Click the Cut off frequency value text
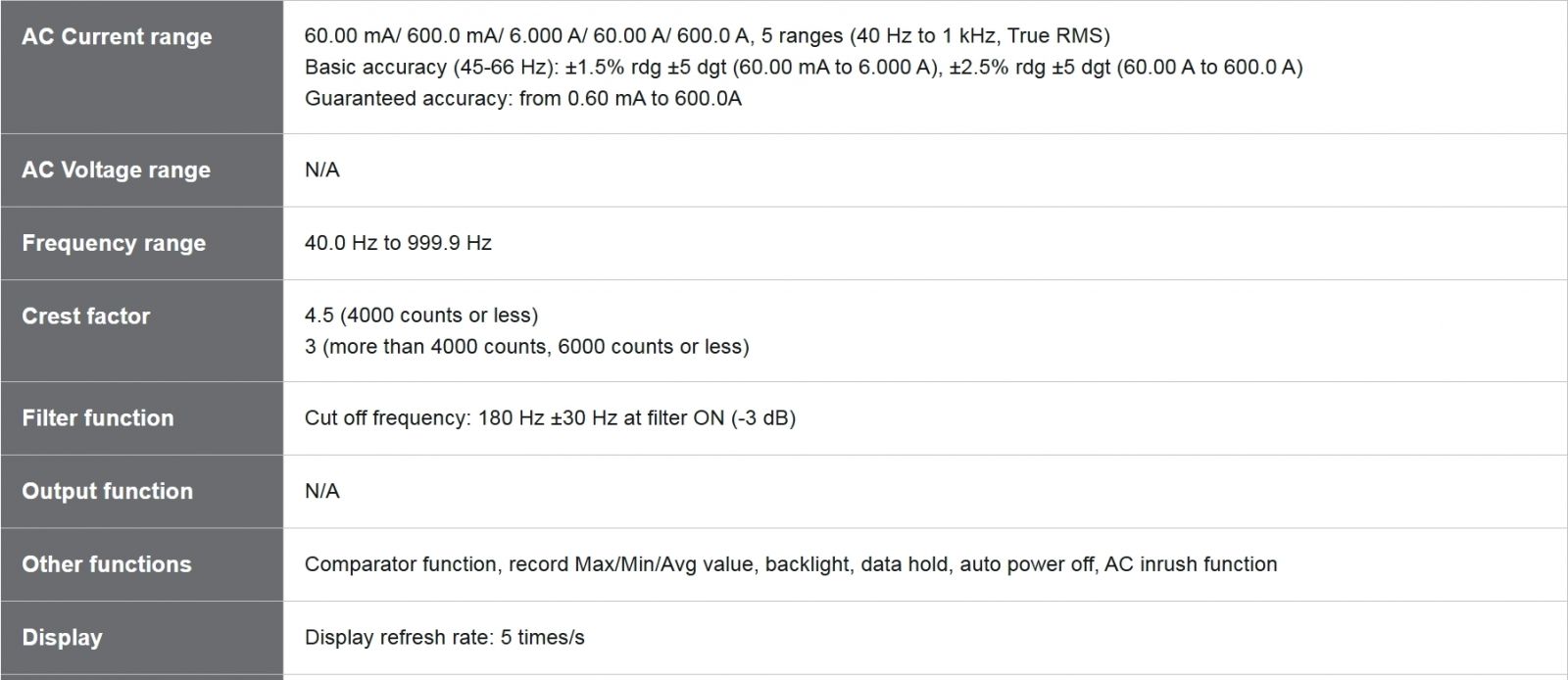Viewport: 1568px width, 680px height. [x=550, y=418]
